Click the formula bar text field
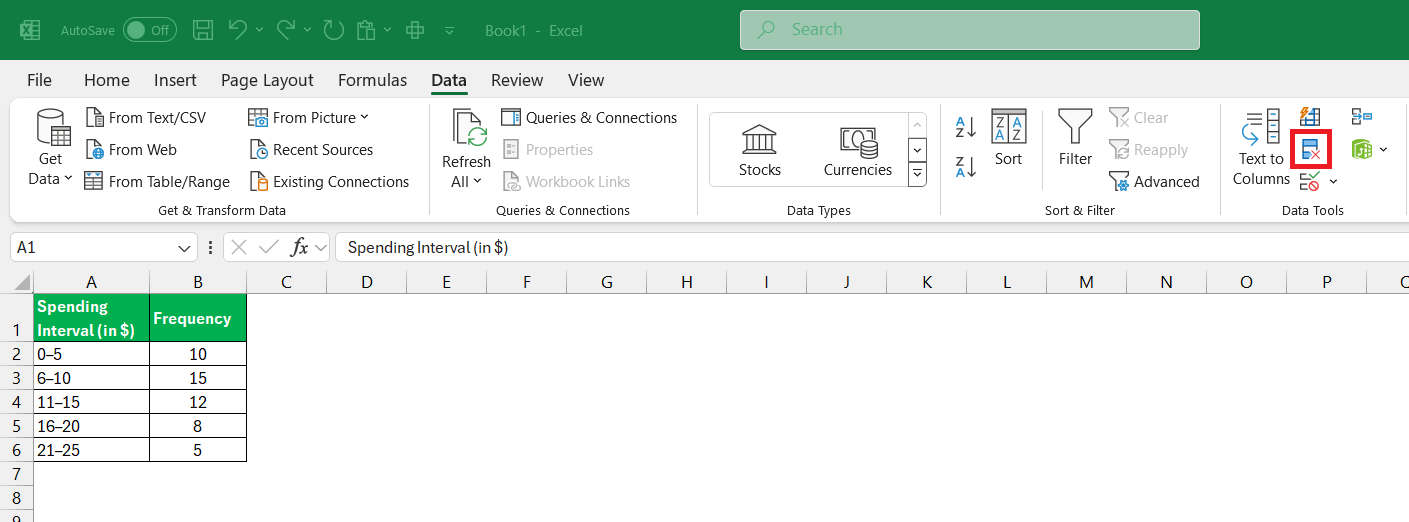The height and width of the screenshot is (522, 1409). coord(872,247)
